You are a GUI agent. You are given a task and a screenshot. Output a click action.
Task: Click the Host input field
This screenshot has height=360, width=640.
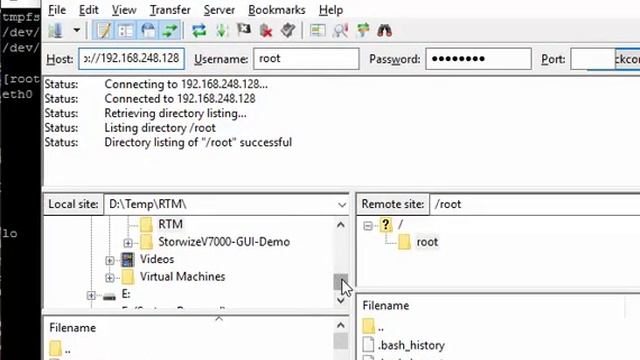pyautogui.click(x=131, y=59)
